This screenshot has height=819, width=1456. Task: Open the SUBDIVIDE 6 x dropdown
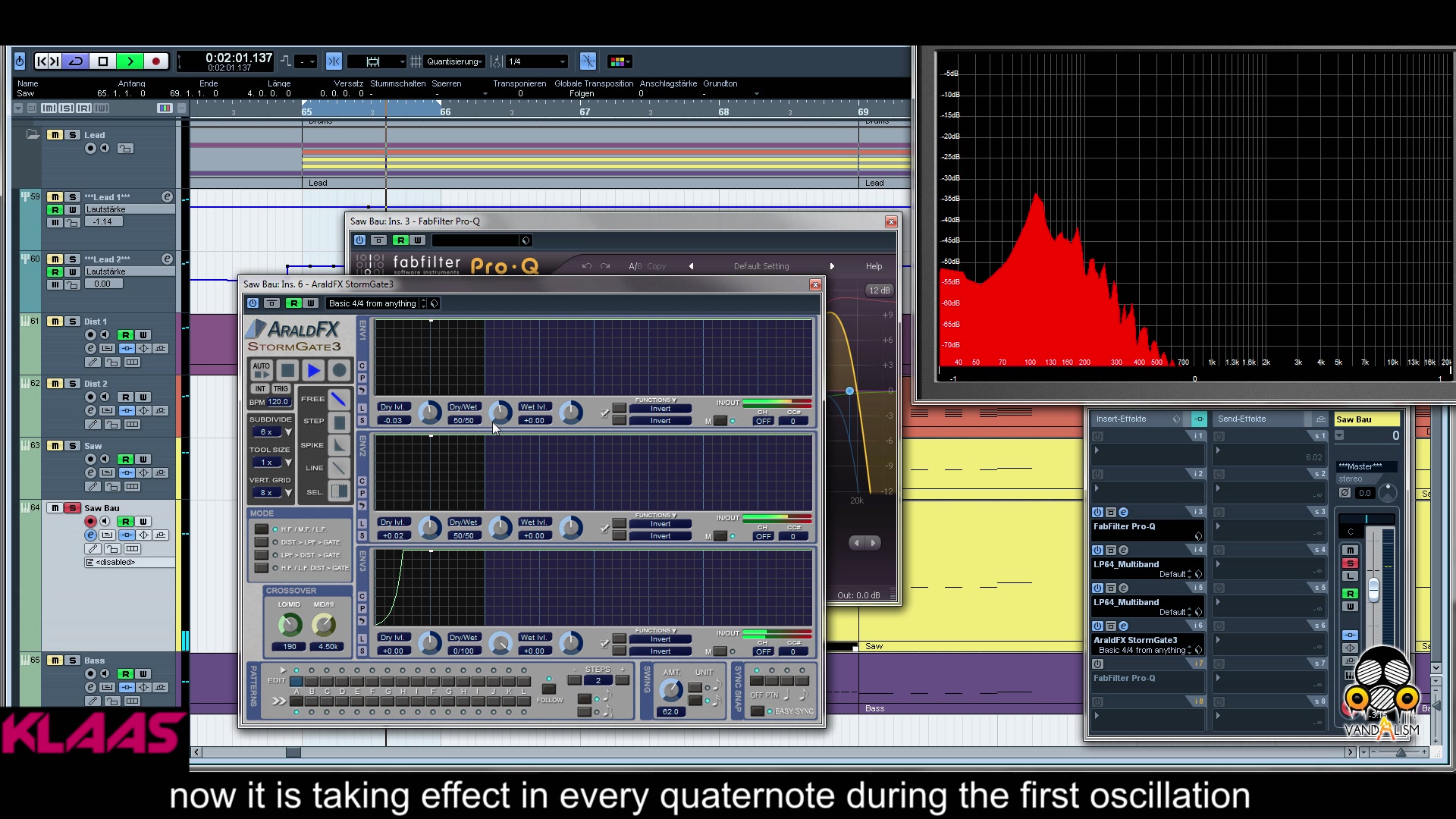[271, 432]
